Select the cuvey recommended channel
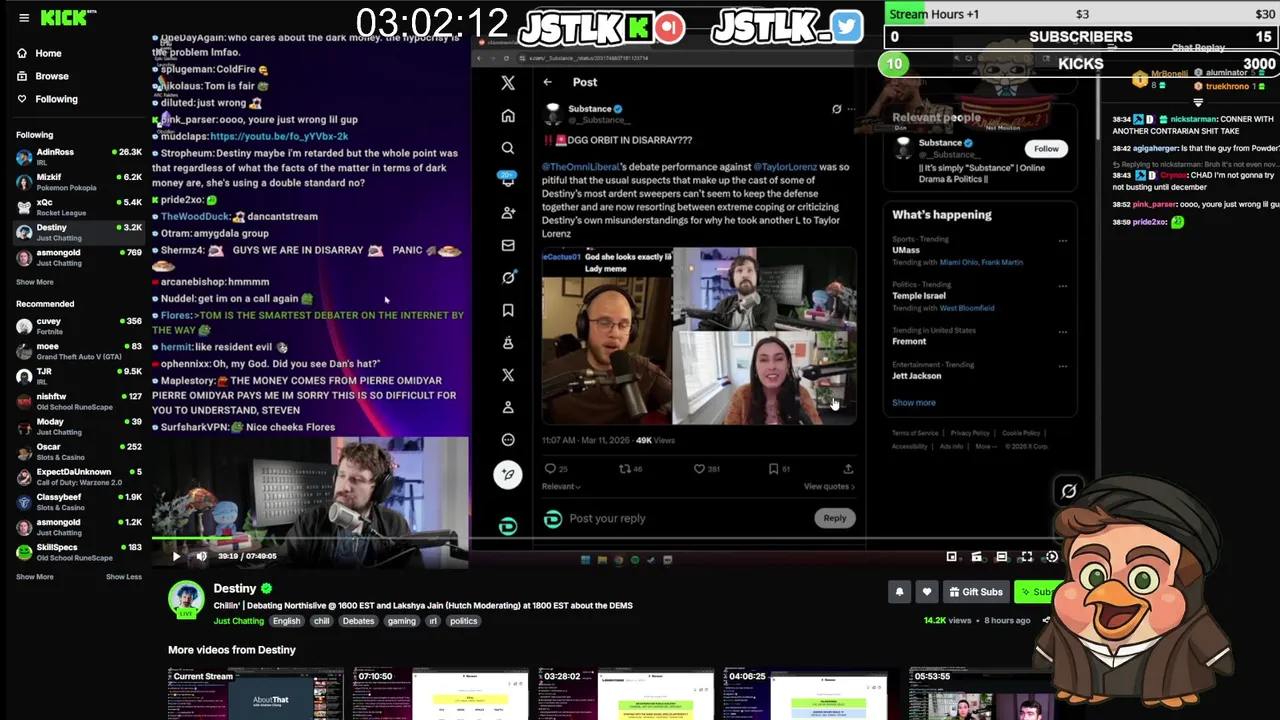This screenshot has width=1280, height=720. (78, 327)
